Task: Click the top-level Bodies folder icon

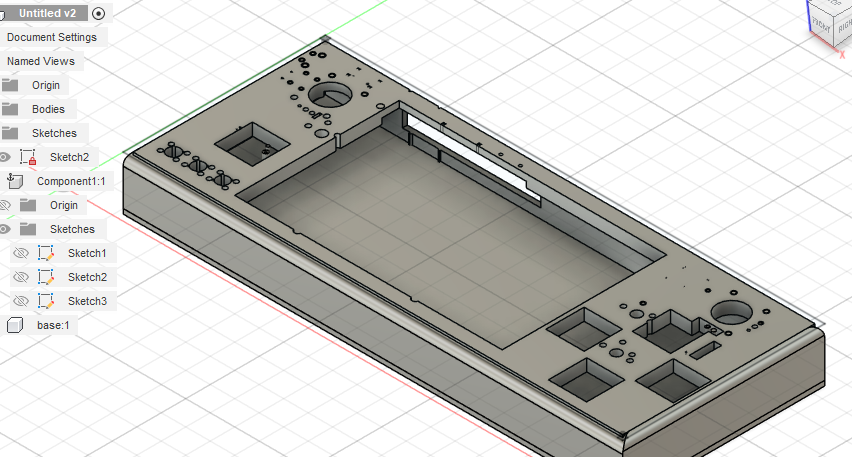Action: click(10, 109)
